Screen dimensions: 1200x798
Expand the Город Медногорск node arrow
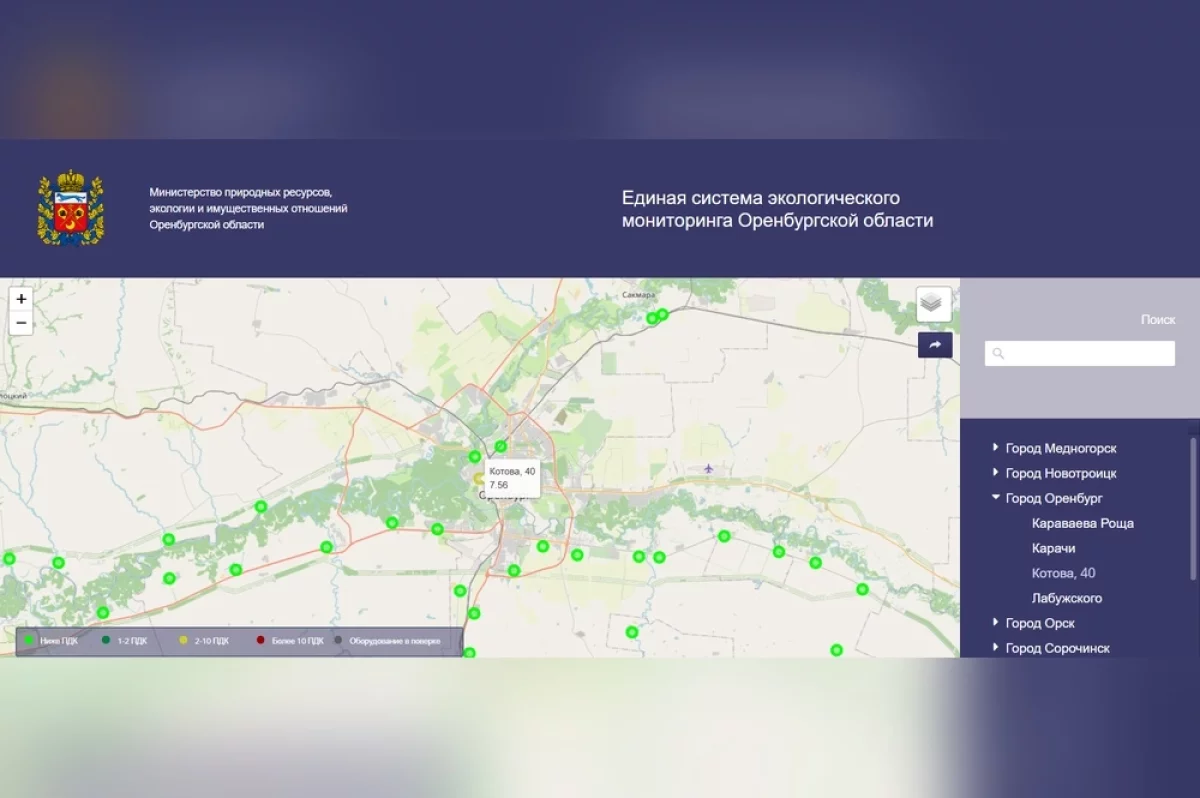coord(995,448)
